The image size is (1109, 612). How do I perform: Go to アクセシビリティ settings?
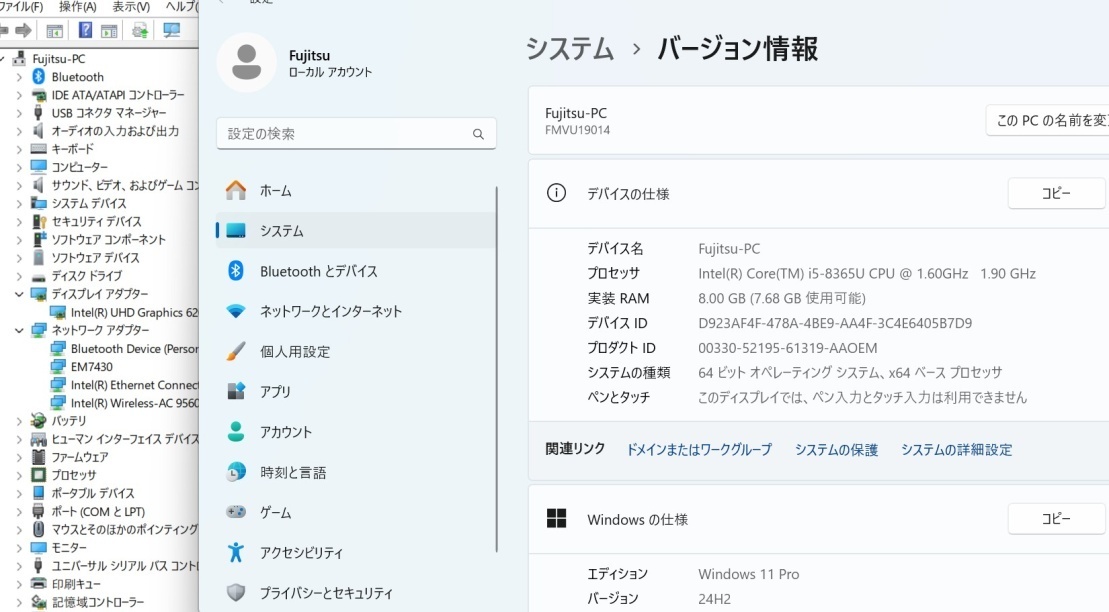click(301, 553)
